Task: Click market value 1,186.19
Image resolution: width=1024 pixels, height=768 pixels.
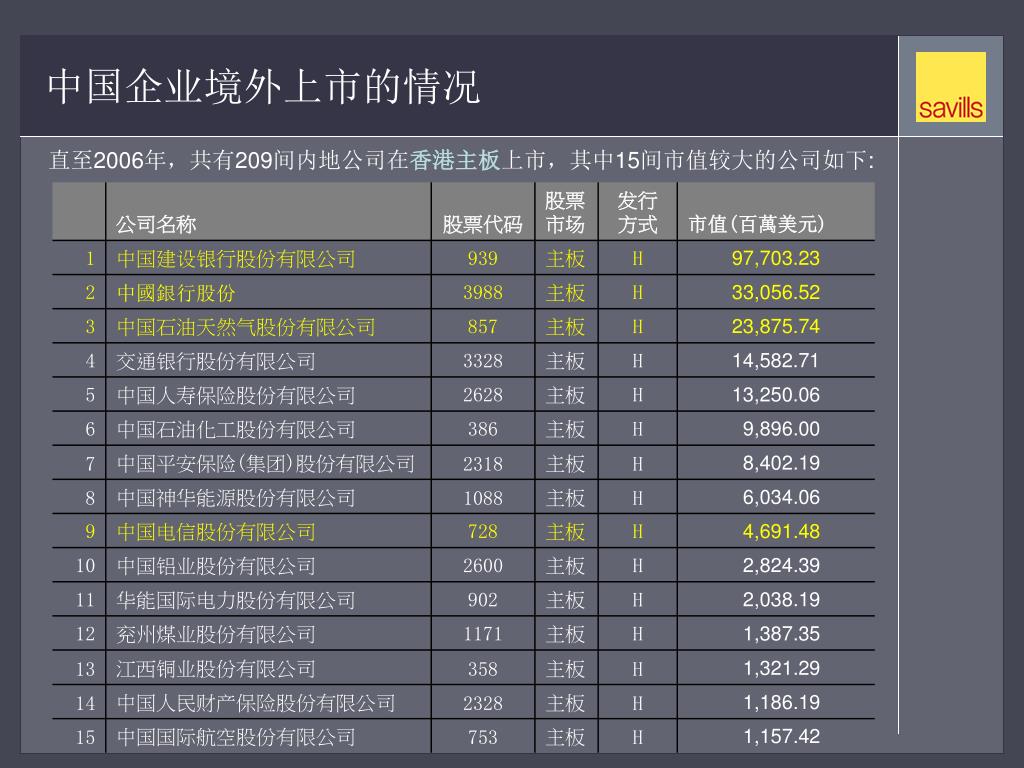Action: 781,702
